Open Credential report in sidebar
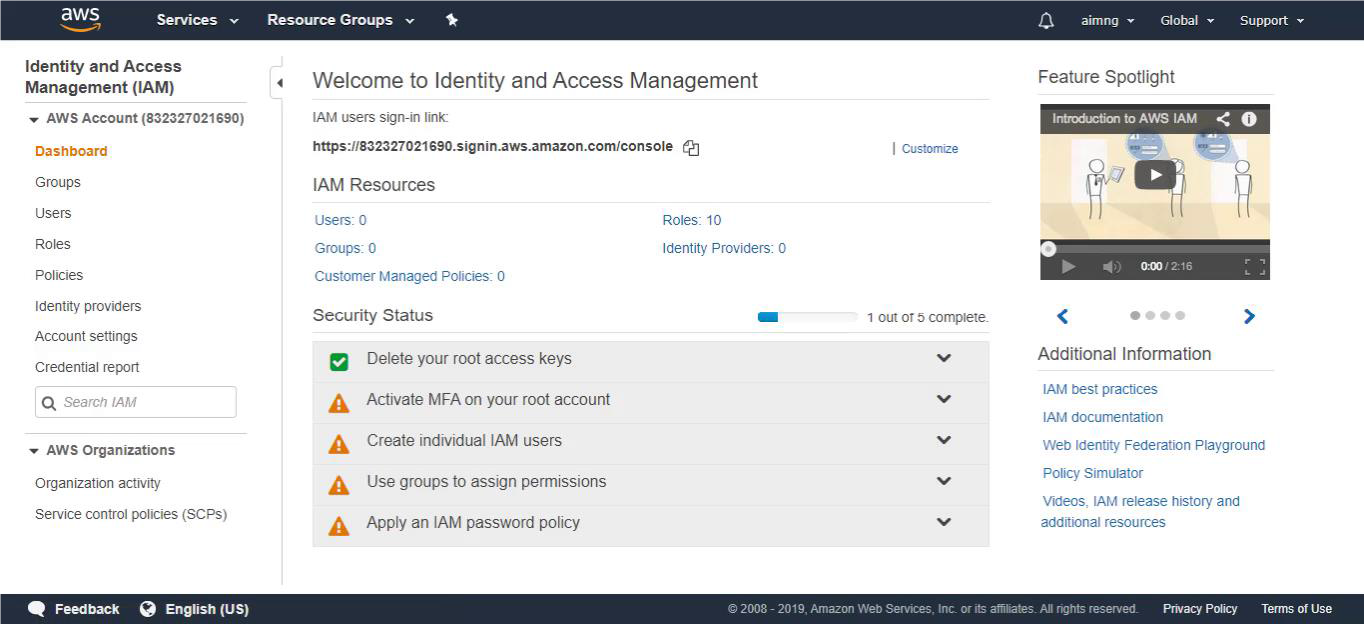The height and width of the screenshot is (624, 1364). coord(87,367)
